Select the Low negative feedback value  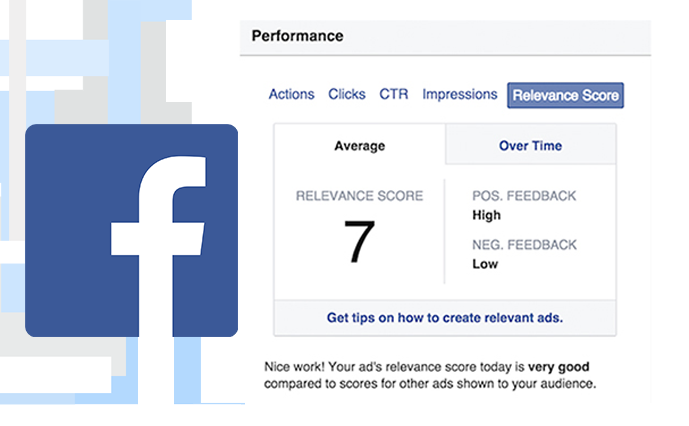click(485, 264)
